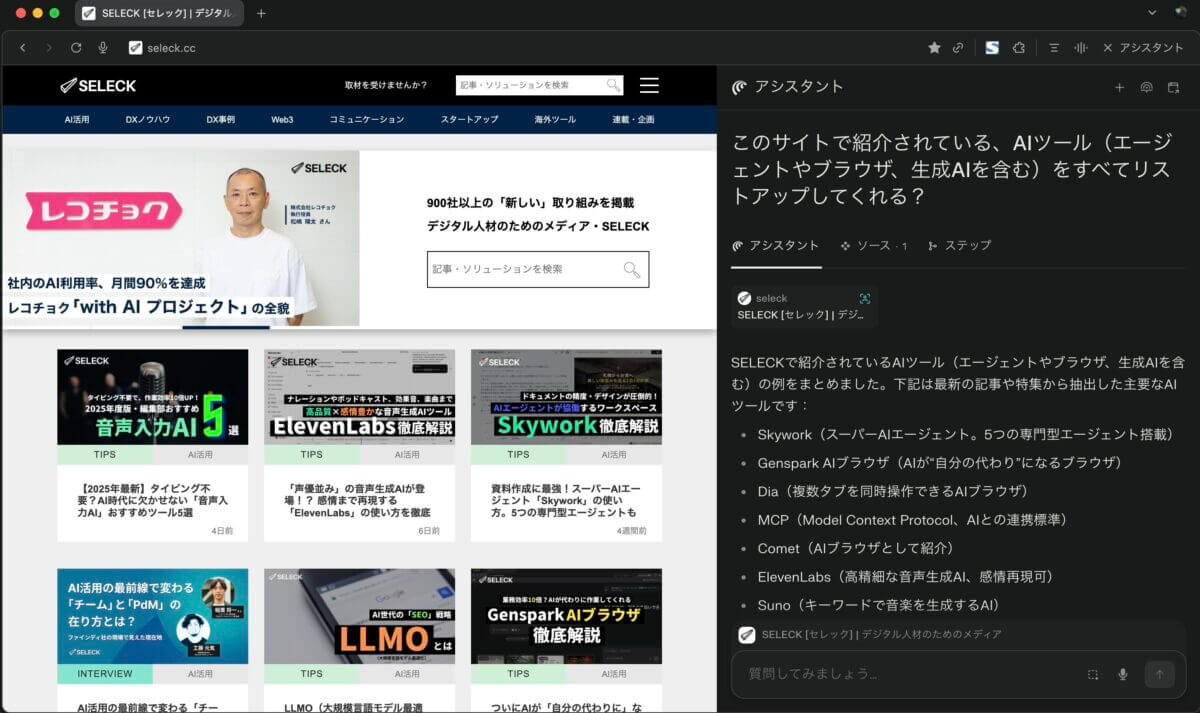The width and height of the screenshot is (1200, 713).
Task: Expand the tab list chevron at top right
Action: (1152, 13)
